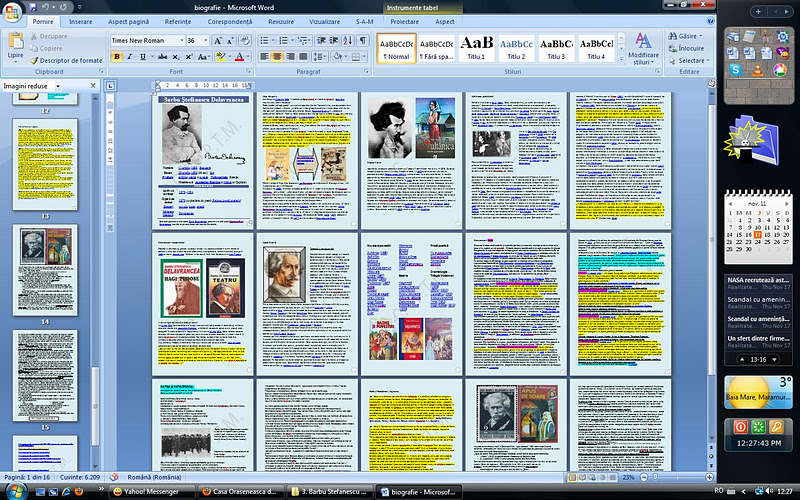
Task: Click shading paint bucket icon
Action: tap(336, 57)
